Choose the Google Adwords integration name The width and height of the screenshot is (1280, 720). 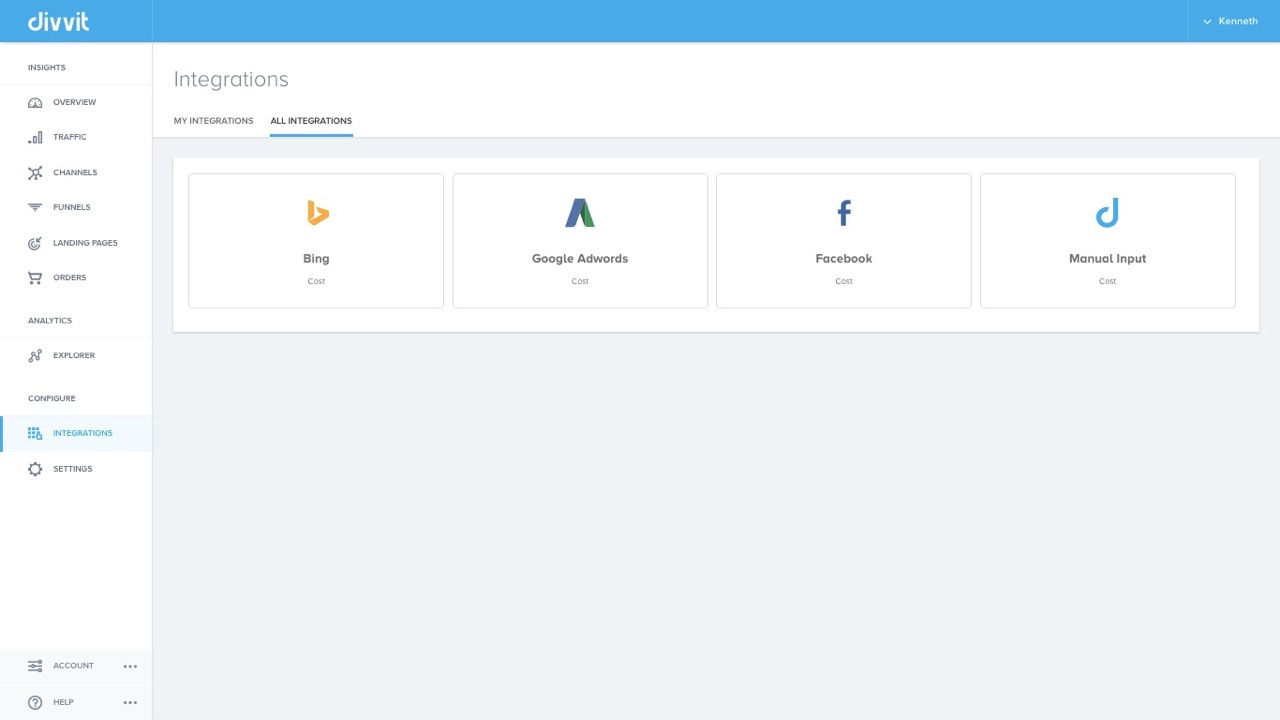pyautogui.click(x=580, y=259)
